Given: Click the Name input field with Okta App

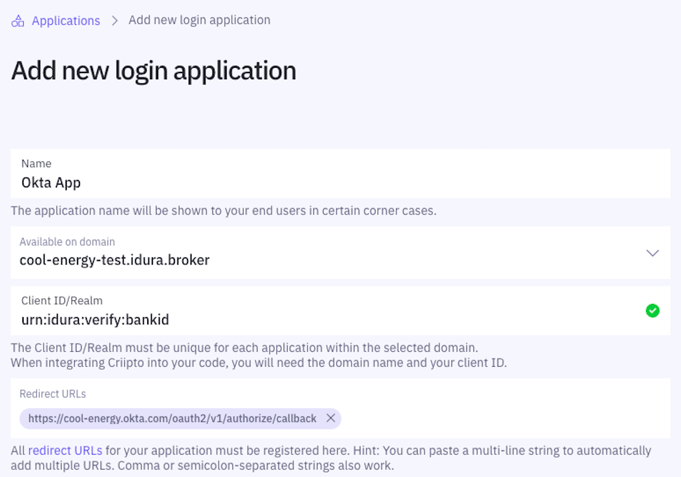Looking at the screenshot, I should click(340, 173).
